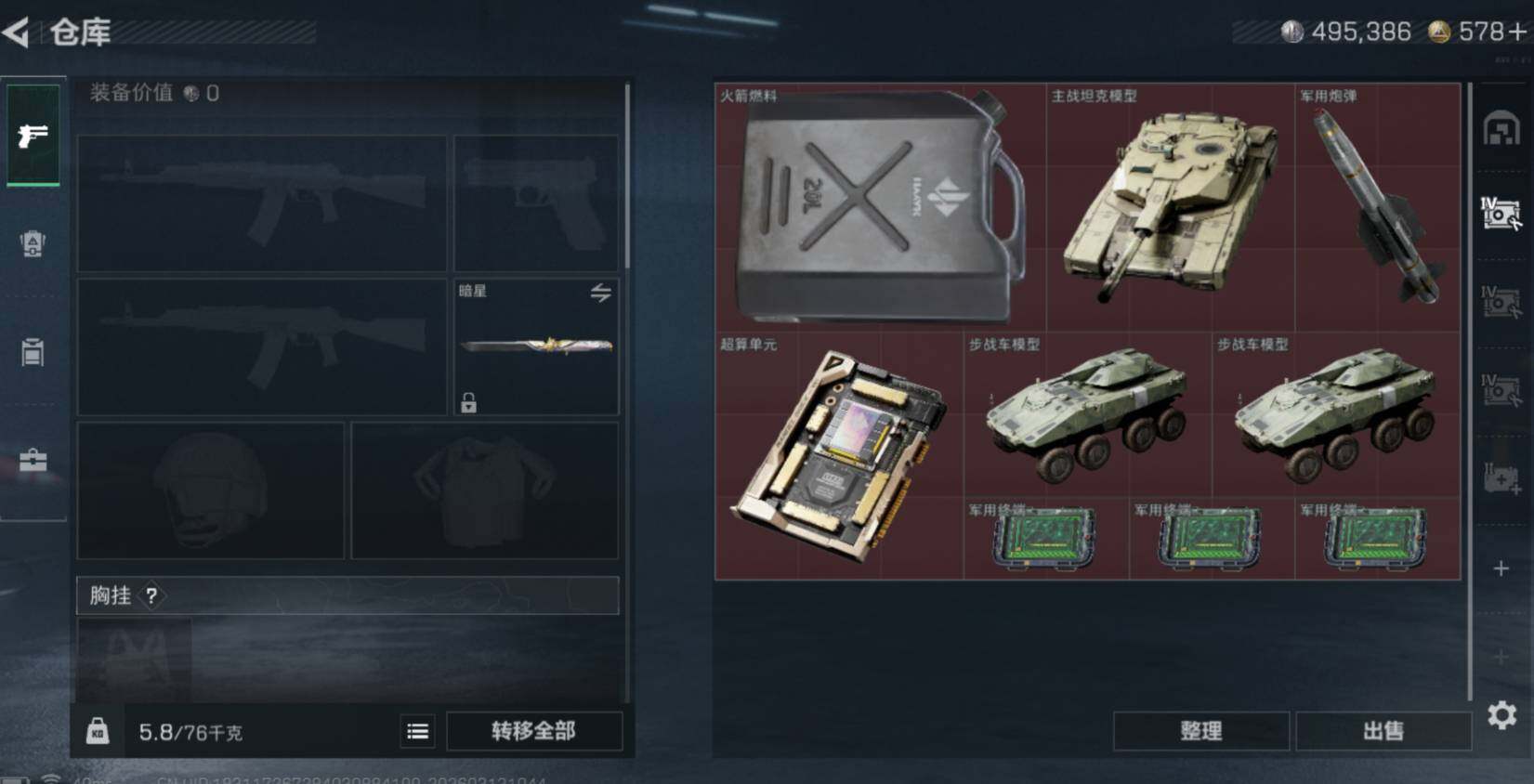
Task: Add currency with the plus beside 578
Action: click(x=1517, y=33)
